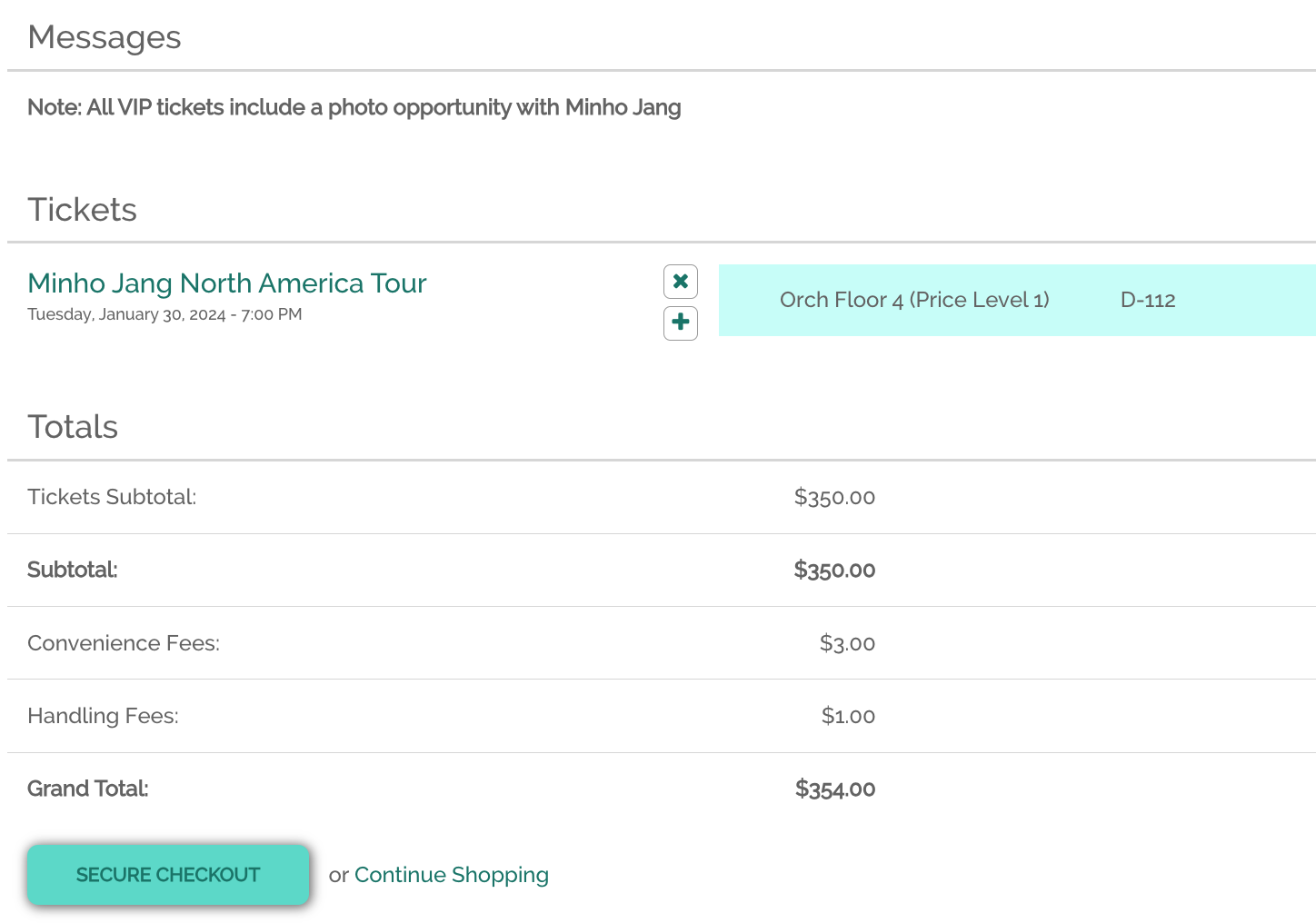The height and width of the screenshot is (923, 1316).
Task: Click the Totals section heading
Action: (x=73, y=427)
